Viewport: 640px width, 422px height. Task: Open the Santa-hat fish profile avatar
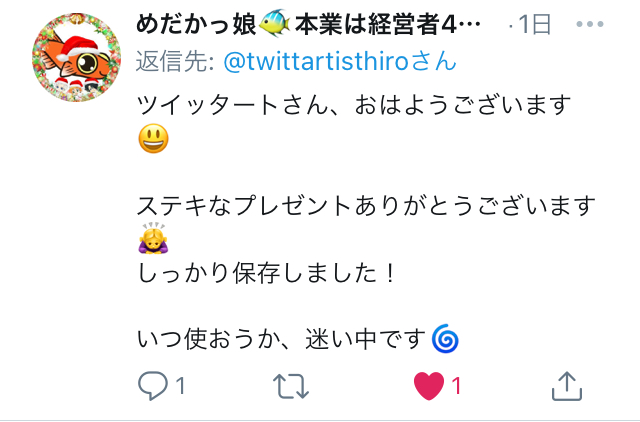(76, 57)
